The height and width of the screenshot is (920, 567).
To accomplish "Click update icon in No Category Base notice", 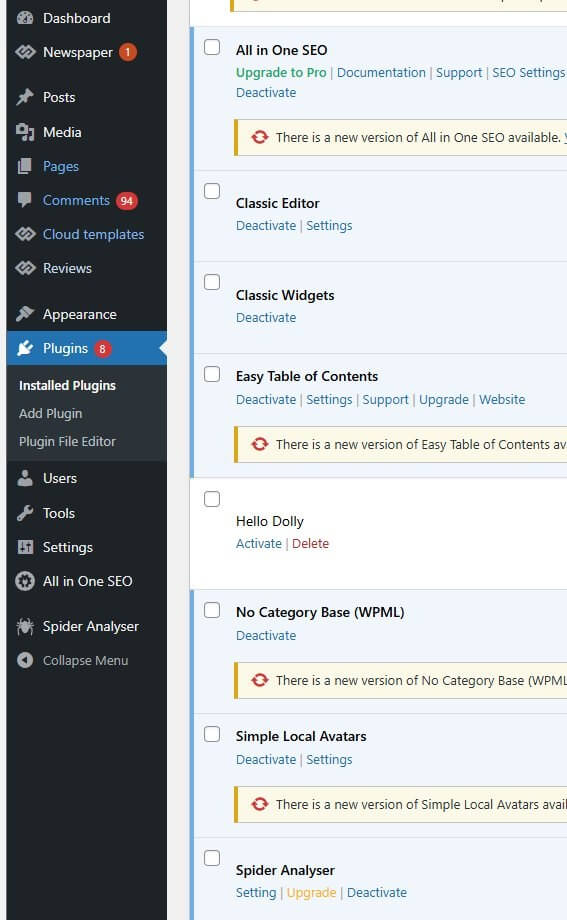I will click(260, 680).
